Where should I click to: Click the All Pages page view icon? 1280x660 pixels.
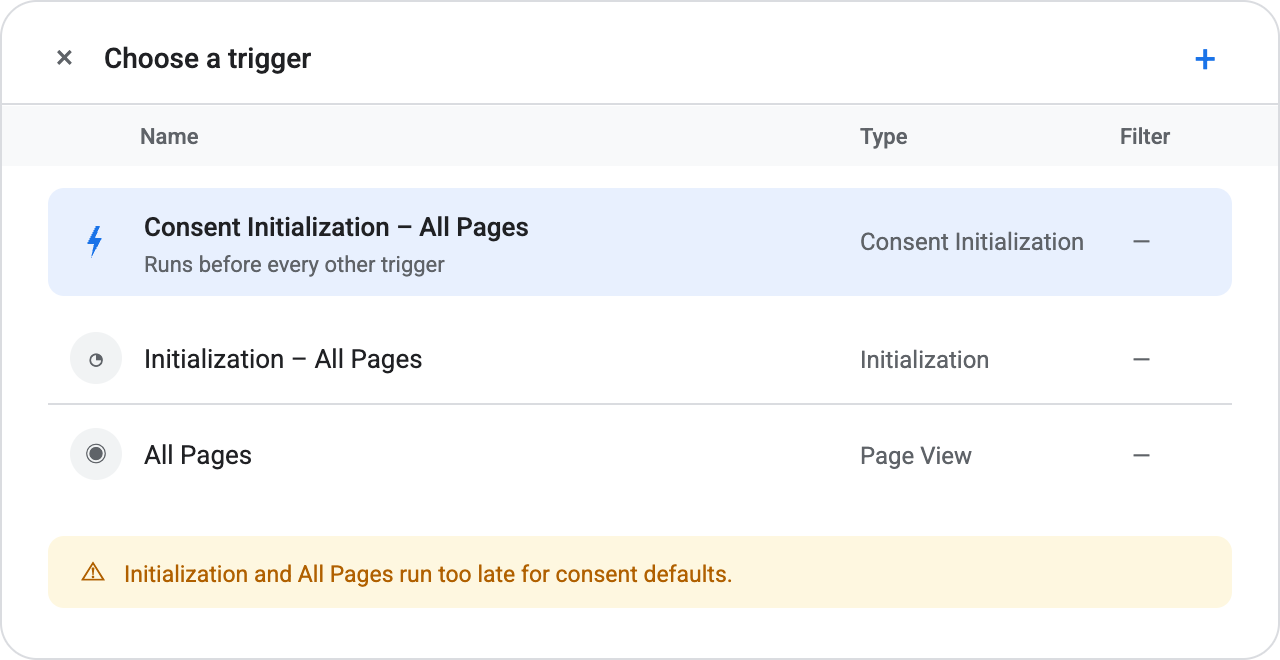96,454
